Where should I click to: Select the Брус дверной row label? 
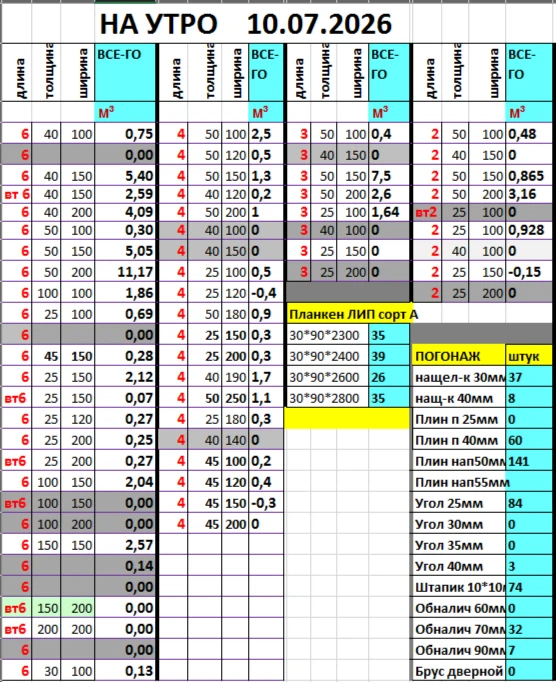click(459, 671)
